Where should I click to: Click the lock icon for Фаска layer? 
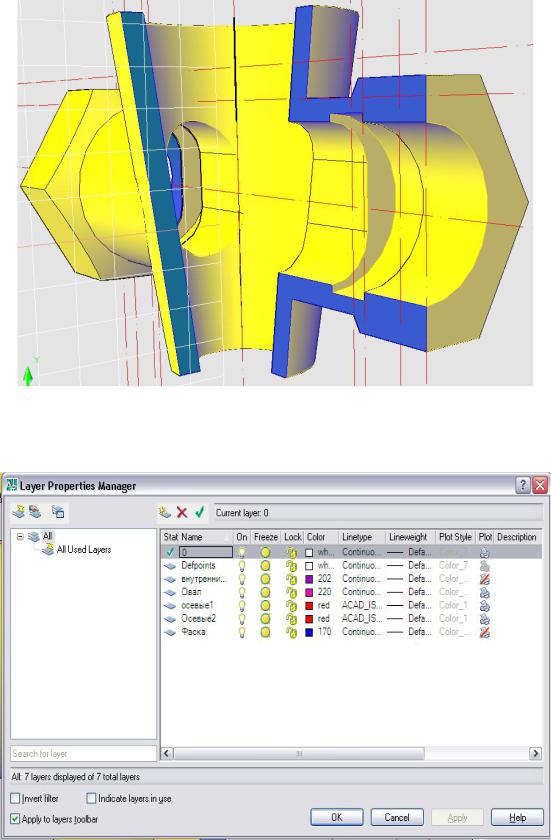click(291, 632)
